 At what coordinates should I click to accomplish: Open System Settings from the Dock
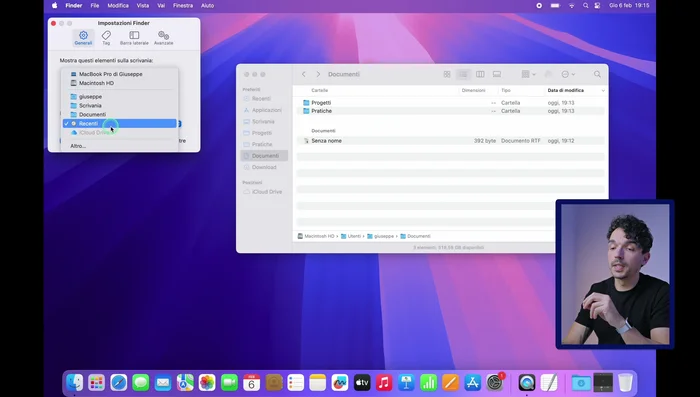495,383
